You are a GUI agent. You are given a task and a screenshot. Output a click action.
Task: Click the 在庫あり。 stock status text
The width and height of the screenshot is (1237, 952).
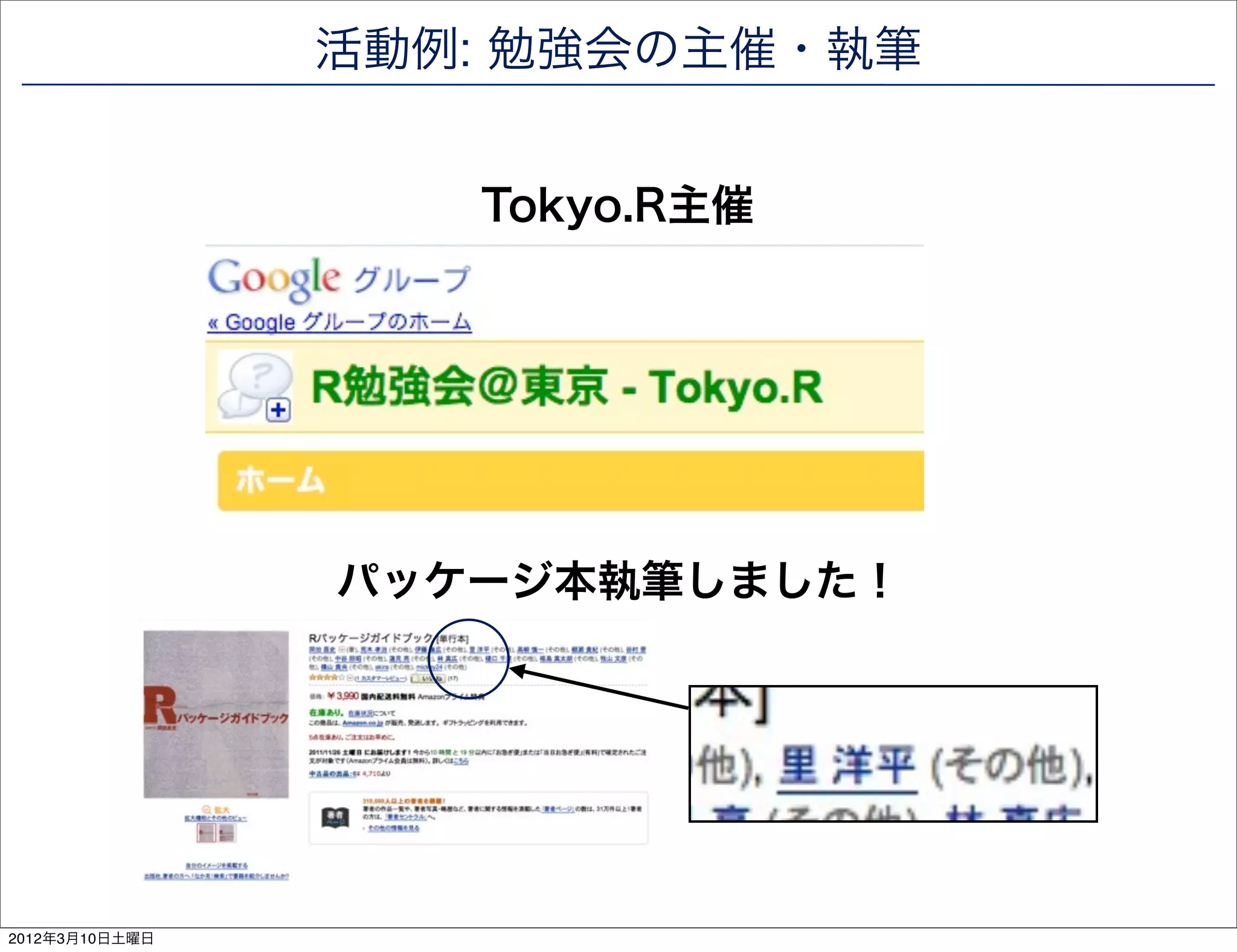tap(326, 713)
